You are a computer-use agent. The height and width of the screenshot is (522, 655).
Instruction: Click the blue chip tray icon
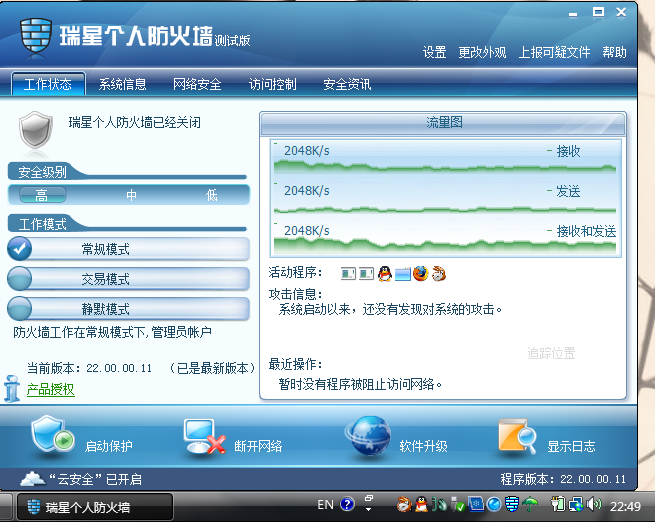pos(475,504)
